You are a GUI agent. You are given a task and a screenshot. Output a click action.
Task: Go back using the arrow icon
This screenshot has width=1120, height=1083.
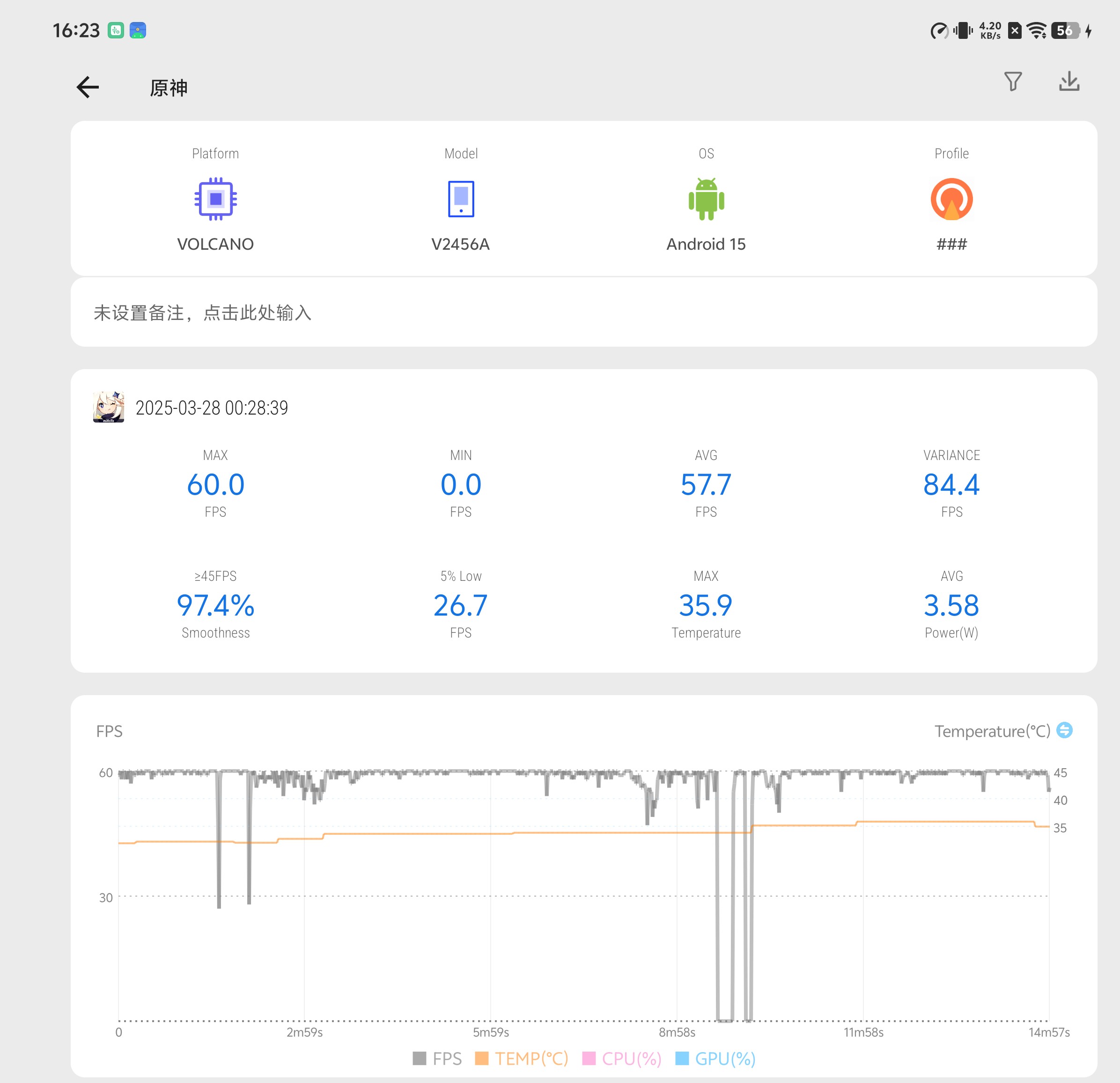pos(88,88)
